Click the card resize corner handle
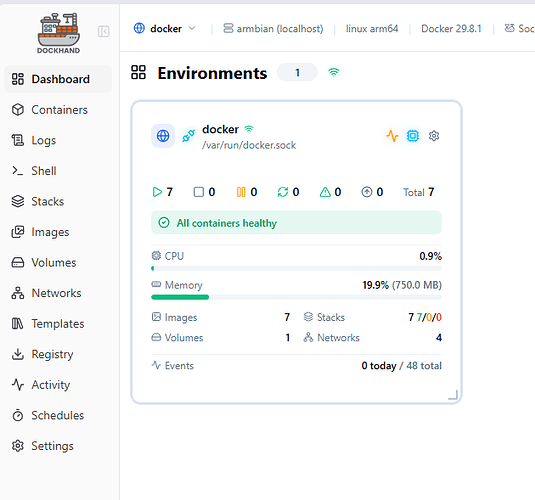This screenshot has width=535, height=500. point(453,395)
